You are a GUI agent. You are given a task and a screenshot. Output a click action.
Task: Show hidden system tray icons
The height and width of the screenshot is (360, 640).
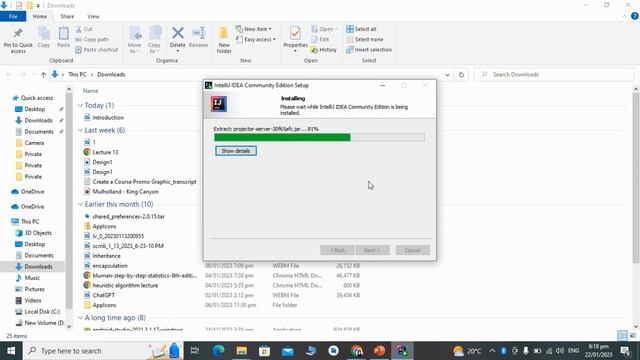pyautogui.click(x=492, y=351)
